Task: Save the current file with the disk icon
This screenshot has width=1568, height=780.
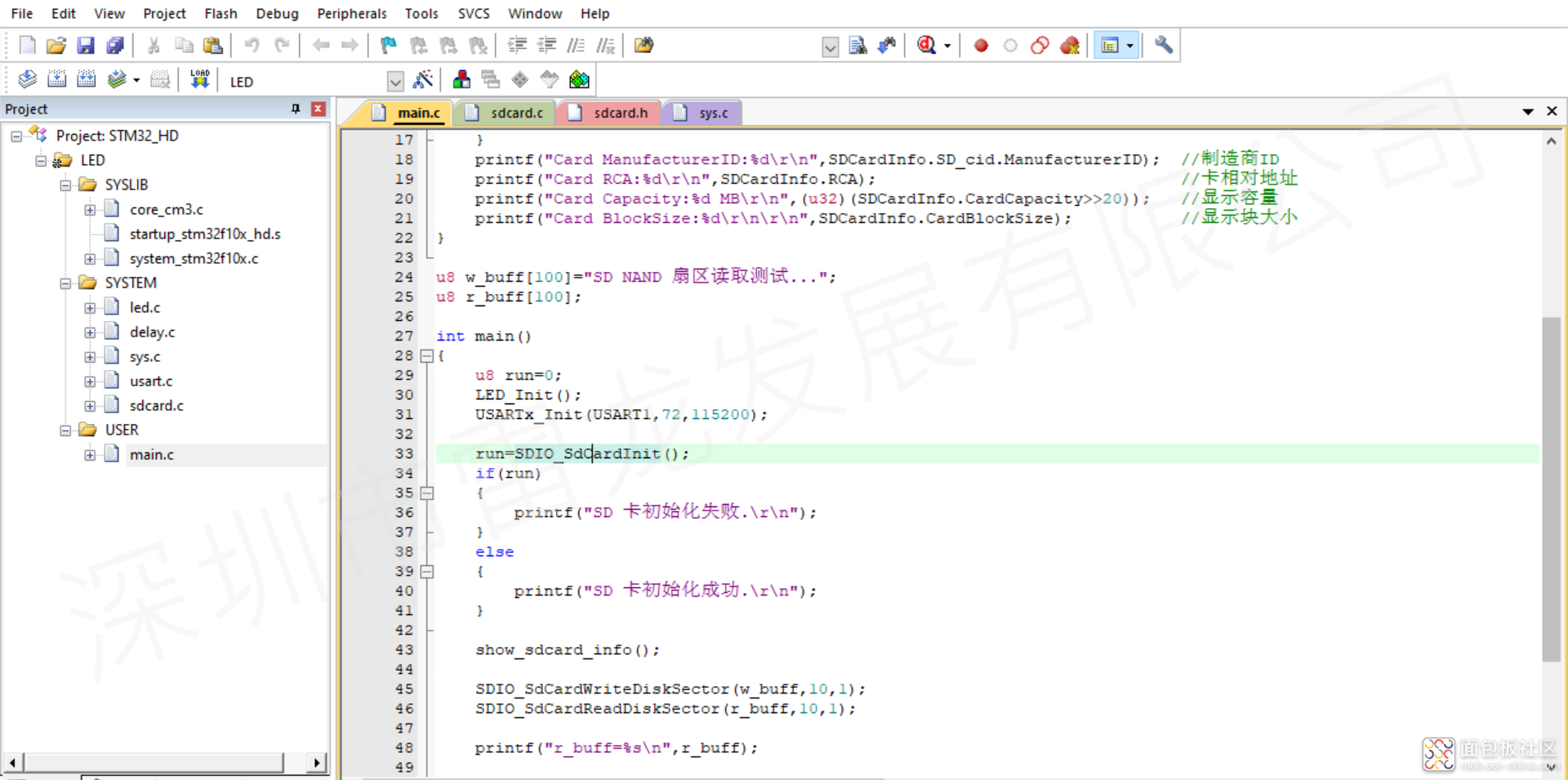Action: [x=86, y=46]
